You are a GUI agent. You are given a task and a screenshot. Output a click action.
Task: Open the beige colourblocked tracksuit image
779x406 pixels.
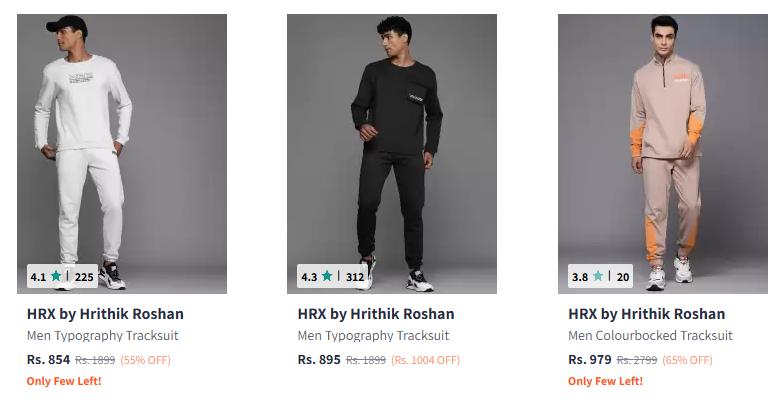tap(663, 150)
